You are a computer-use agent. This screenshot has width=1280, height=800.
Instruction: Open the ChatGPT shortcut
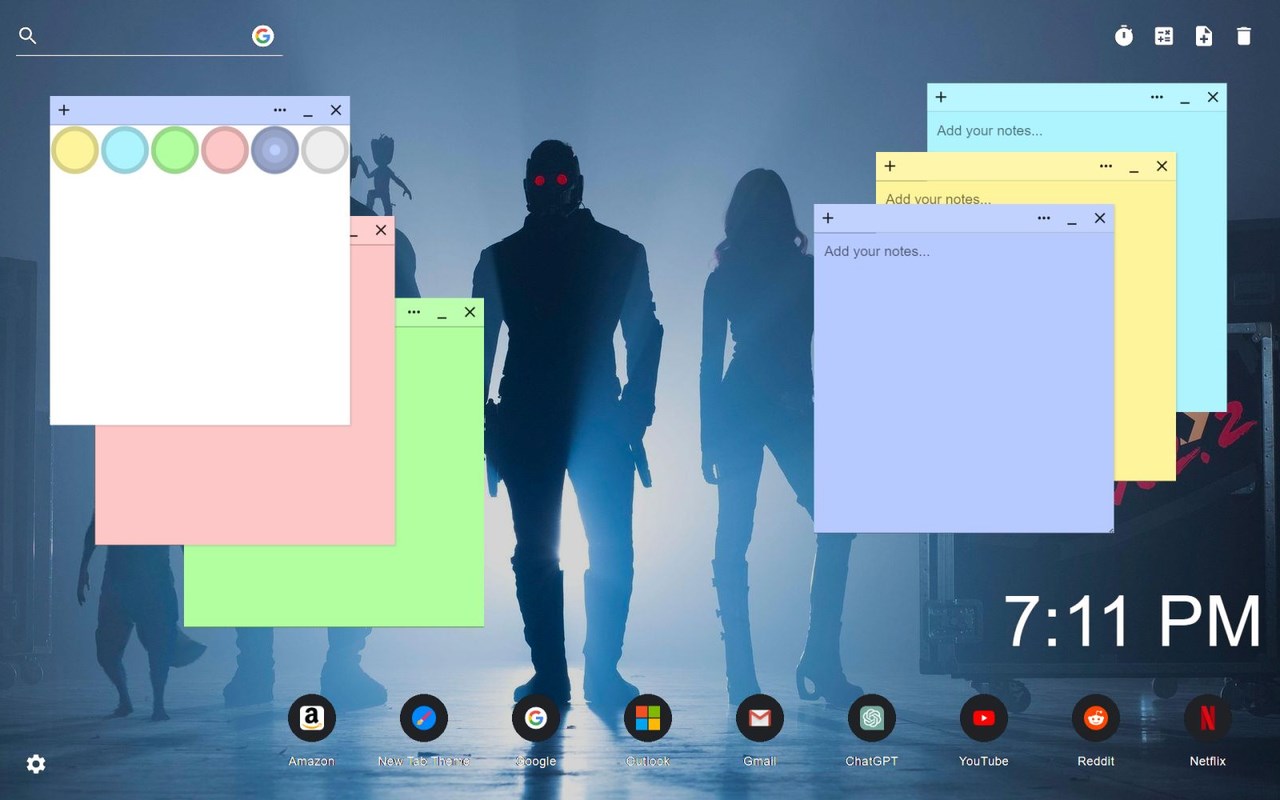tap(872, 718)
